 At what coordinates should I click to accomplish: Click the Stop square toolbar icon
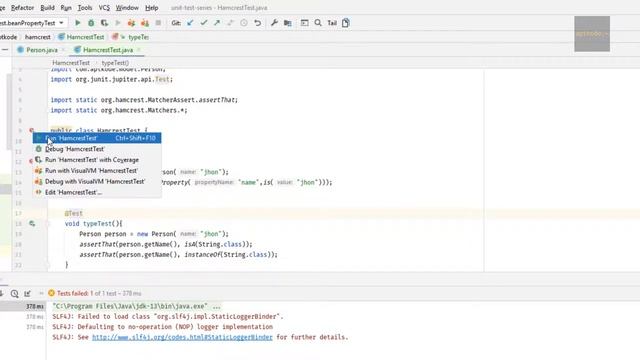point(158,23)
